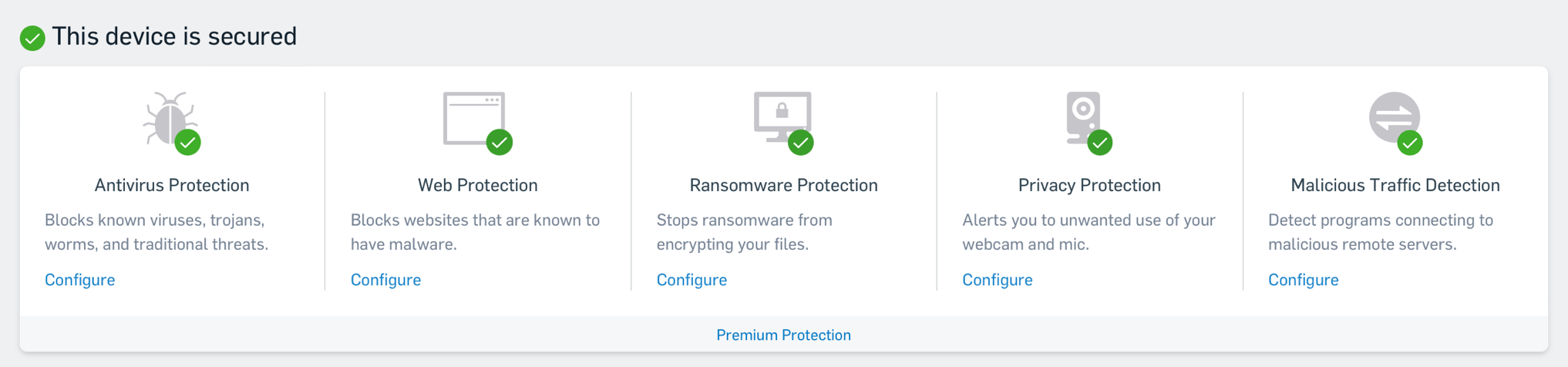
Task: Click the Privacy Protection webcam icon
Action: point(1083,117)
